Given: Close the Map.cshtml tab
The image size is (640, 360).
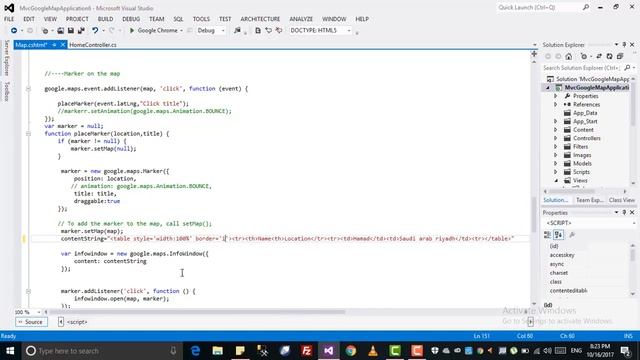Looking at the screenshot, I should 63,45.
